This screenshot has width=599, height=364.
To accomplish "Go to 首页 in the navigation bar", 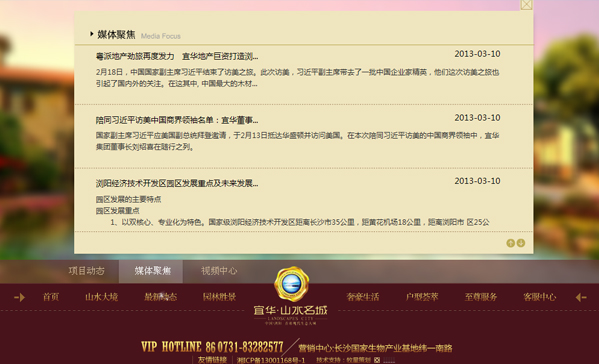I will [x=51, y=297].
